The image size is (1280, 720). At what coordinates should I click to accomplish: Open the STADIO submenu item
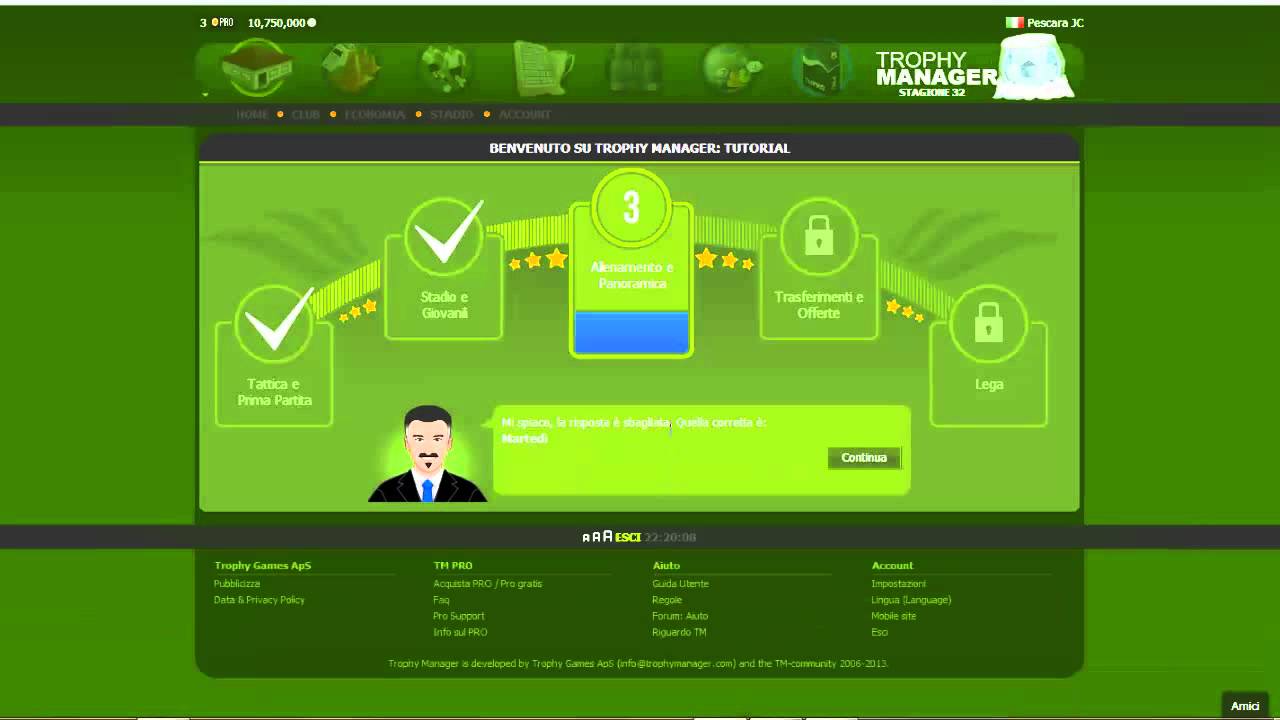451,114
